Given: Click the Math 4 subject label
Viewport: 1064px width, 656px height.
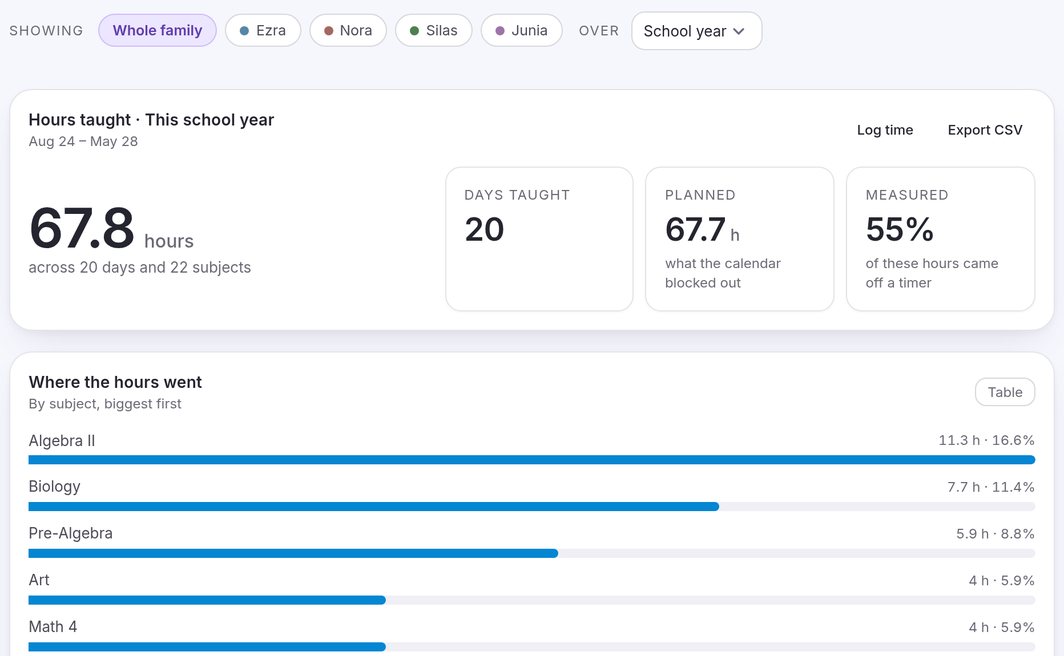Looking at the screenshot, I should coord(53,627).
